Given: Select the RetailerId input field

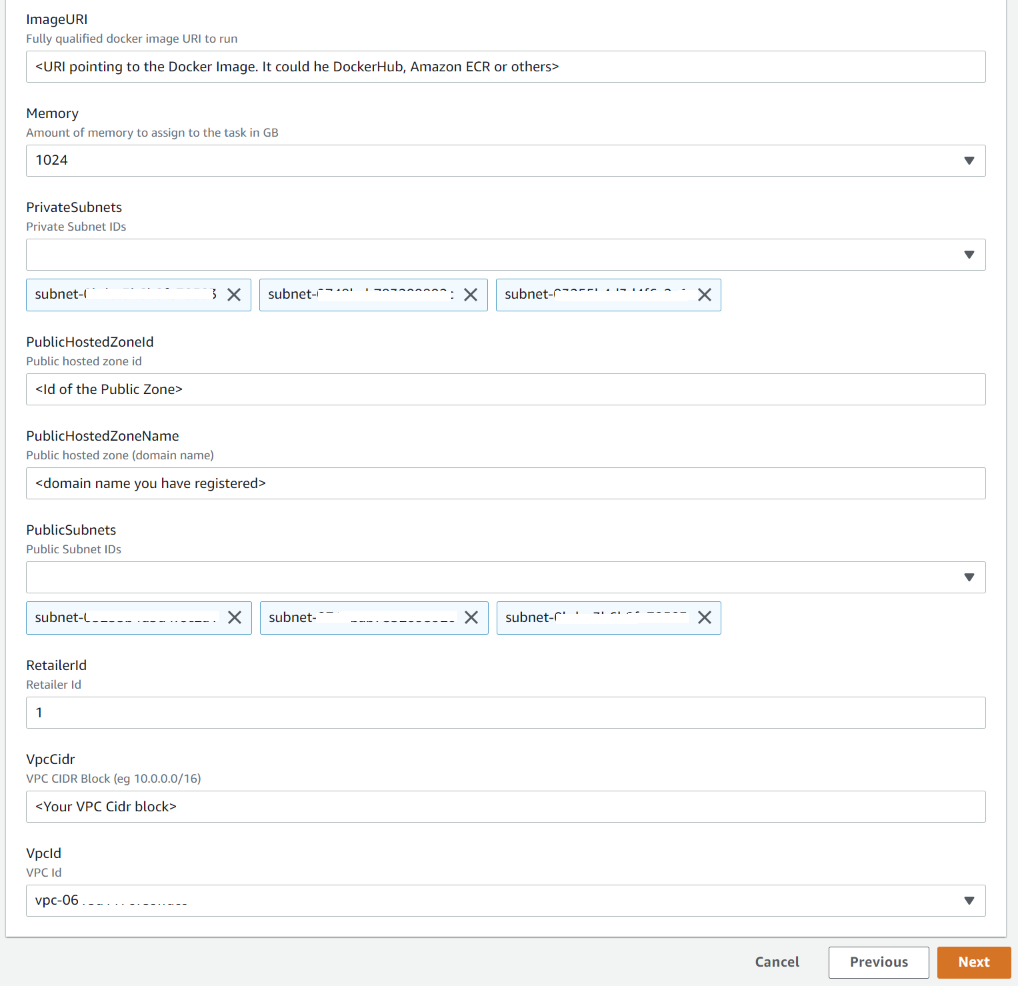Looking at the screenshot, I should [505, 713].
